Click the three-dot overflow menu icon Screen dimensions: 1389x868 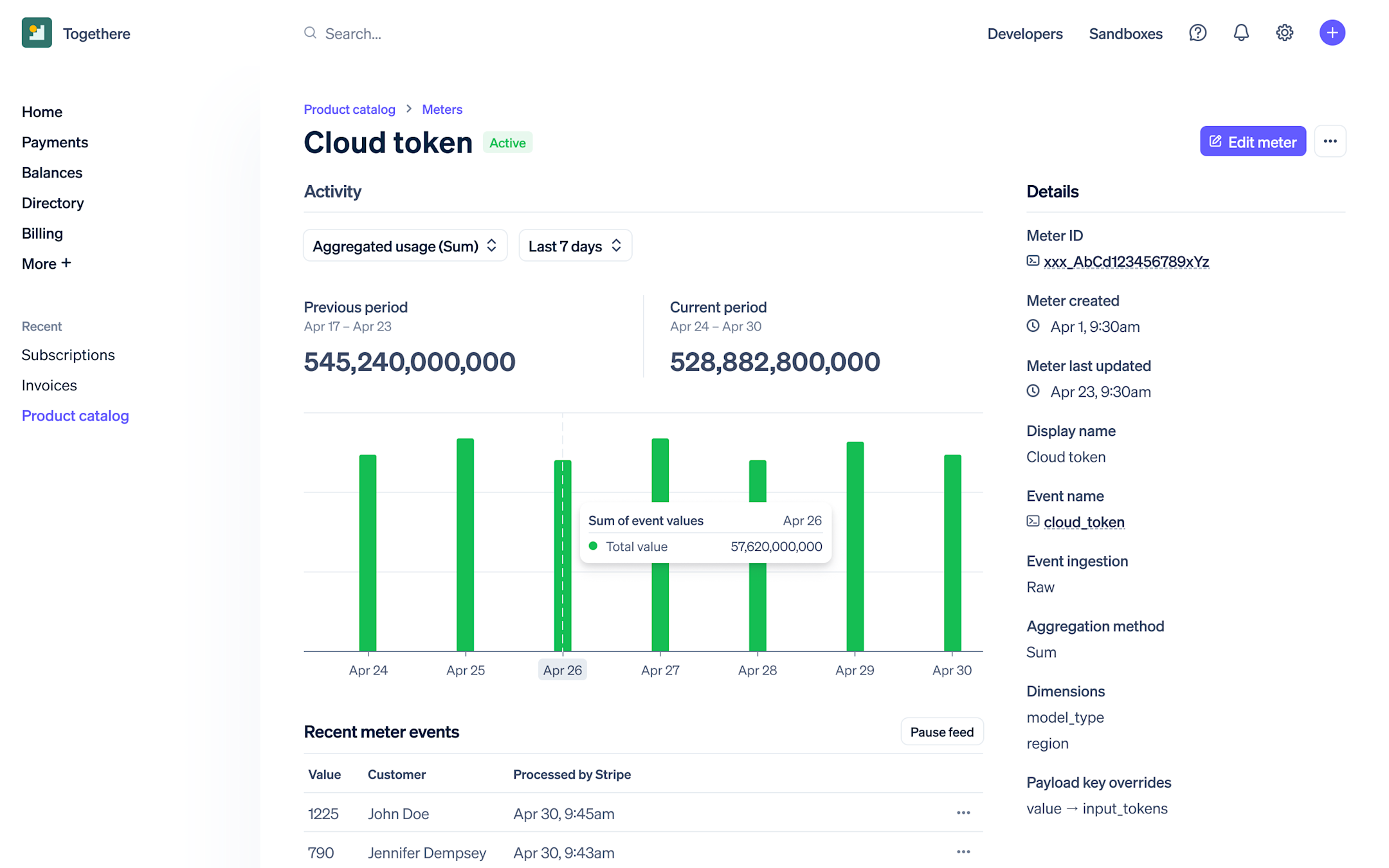(x=1330, y=141)
